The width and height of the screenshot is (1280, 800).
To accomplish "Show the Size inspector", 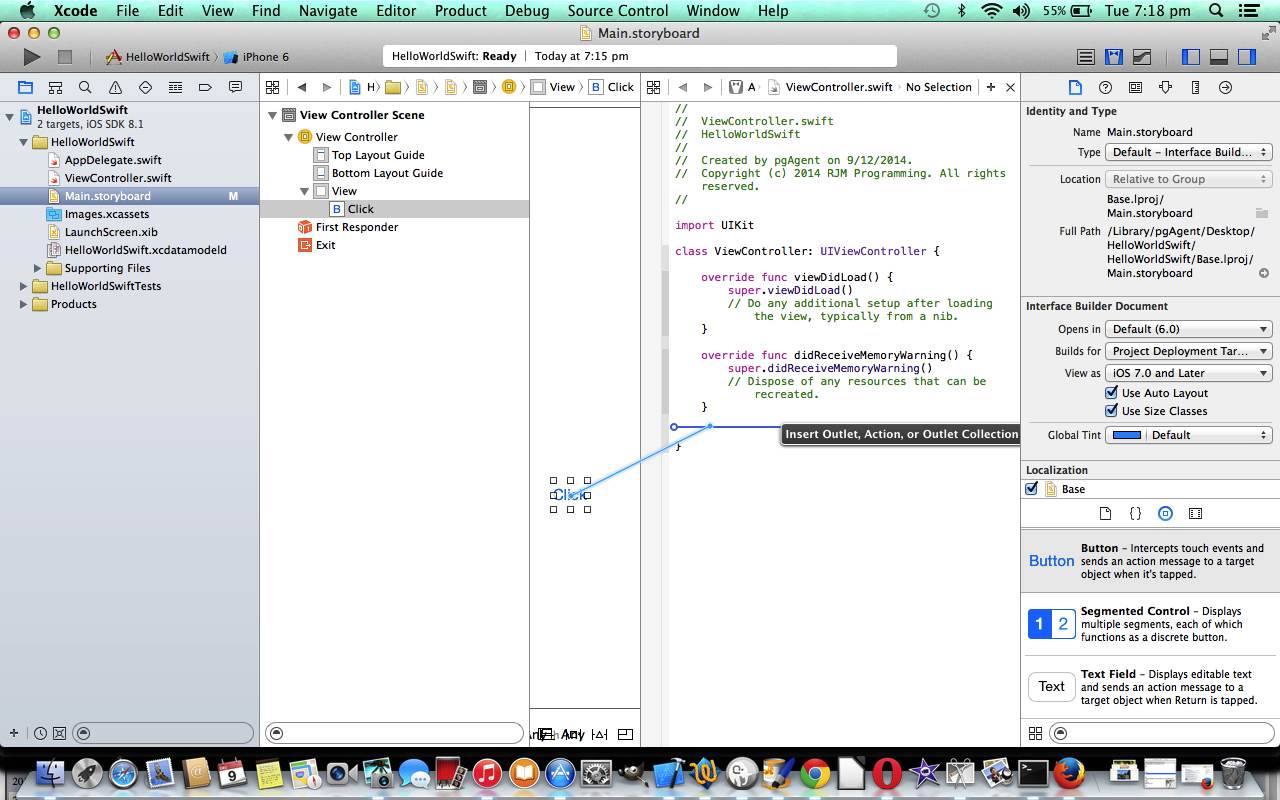I will (1195, 87).
